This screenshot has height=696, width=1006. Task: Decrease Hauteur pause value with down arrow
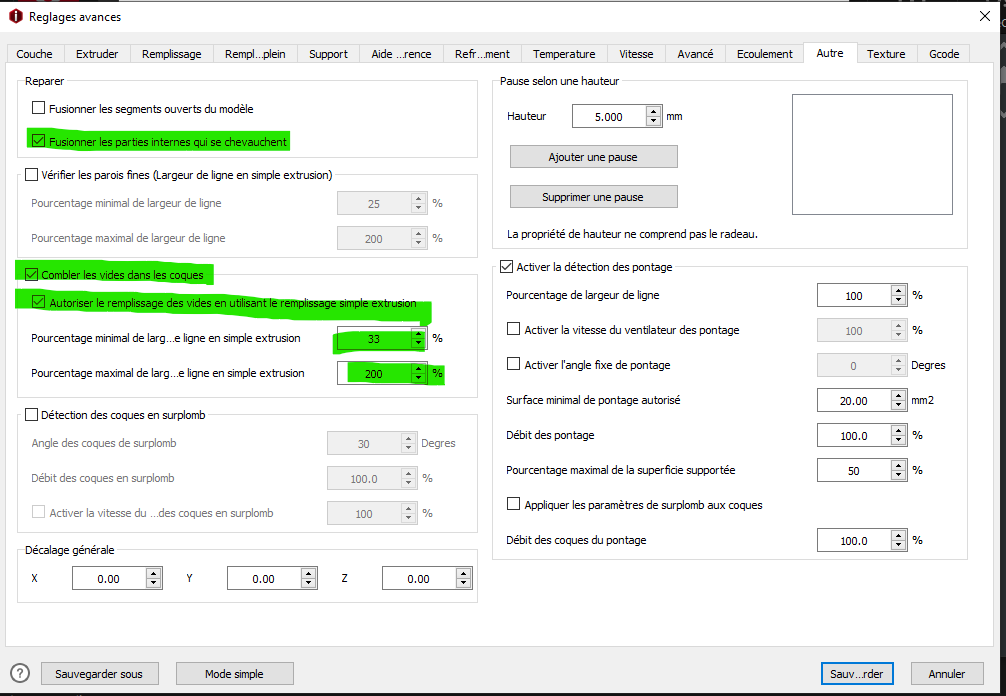pos(654,121)
